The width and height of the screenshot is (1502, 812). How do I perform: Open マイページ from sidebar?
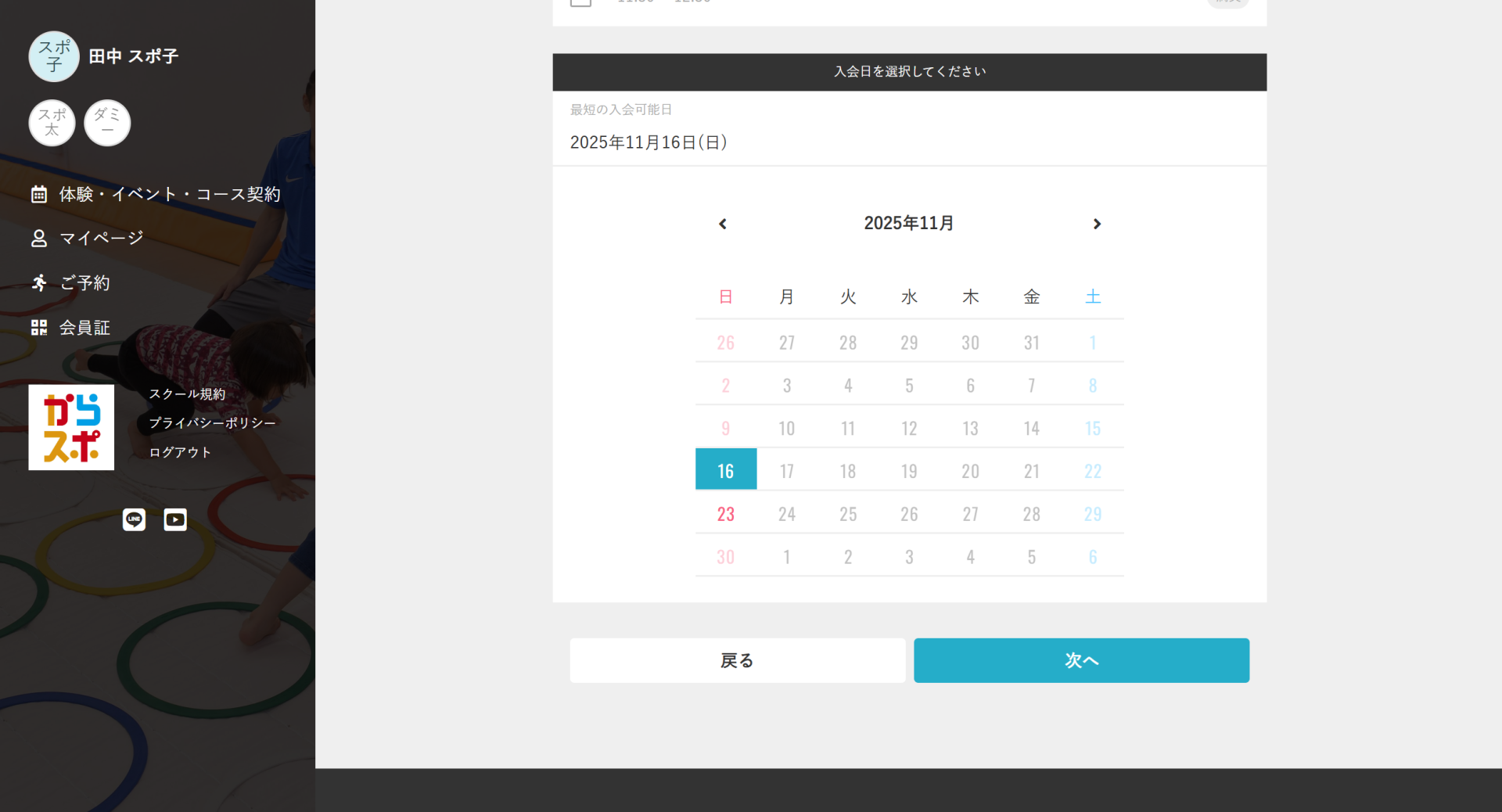102,238
